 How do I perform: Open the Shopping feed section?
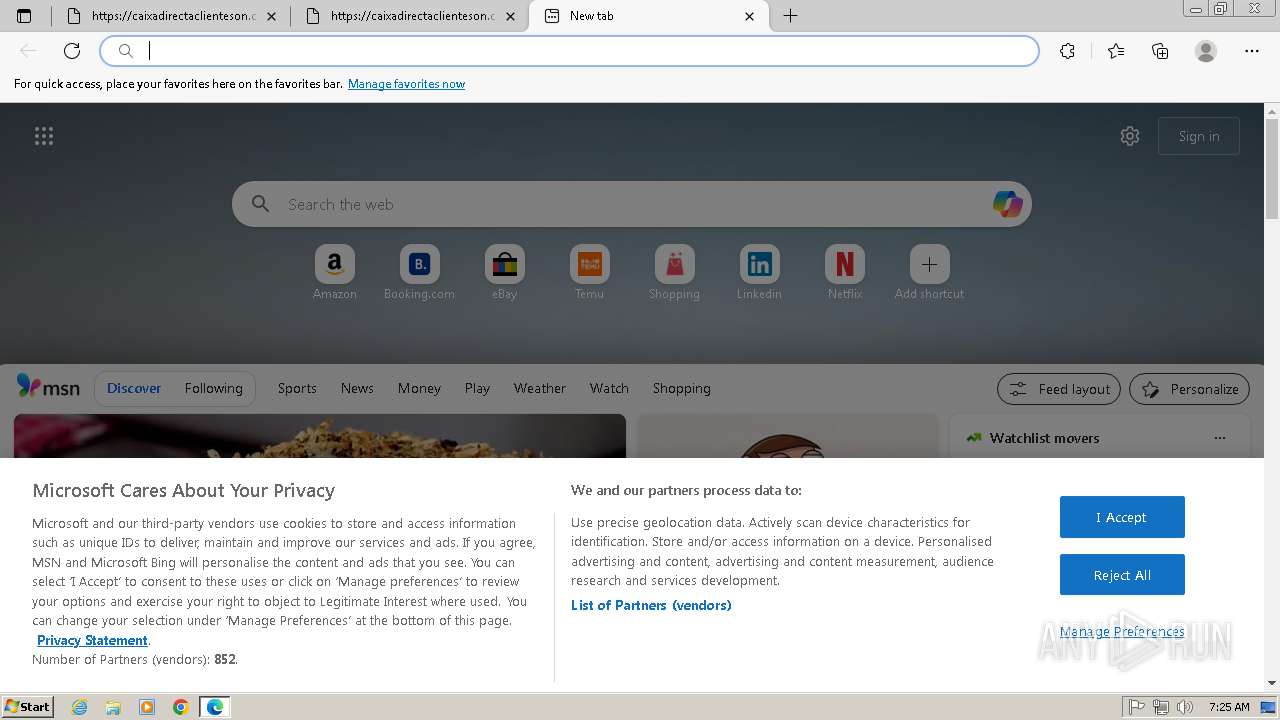pyautogui.click(x=682, y=388)
